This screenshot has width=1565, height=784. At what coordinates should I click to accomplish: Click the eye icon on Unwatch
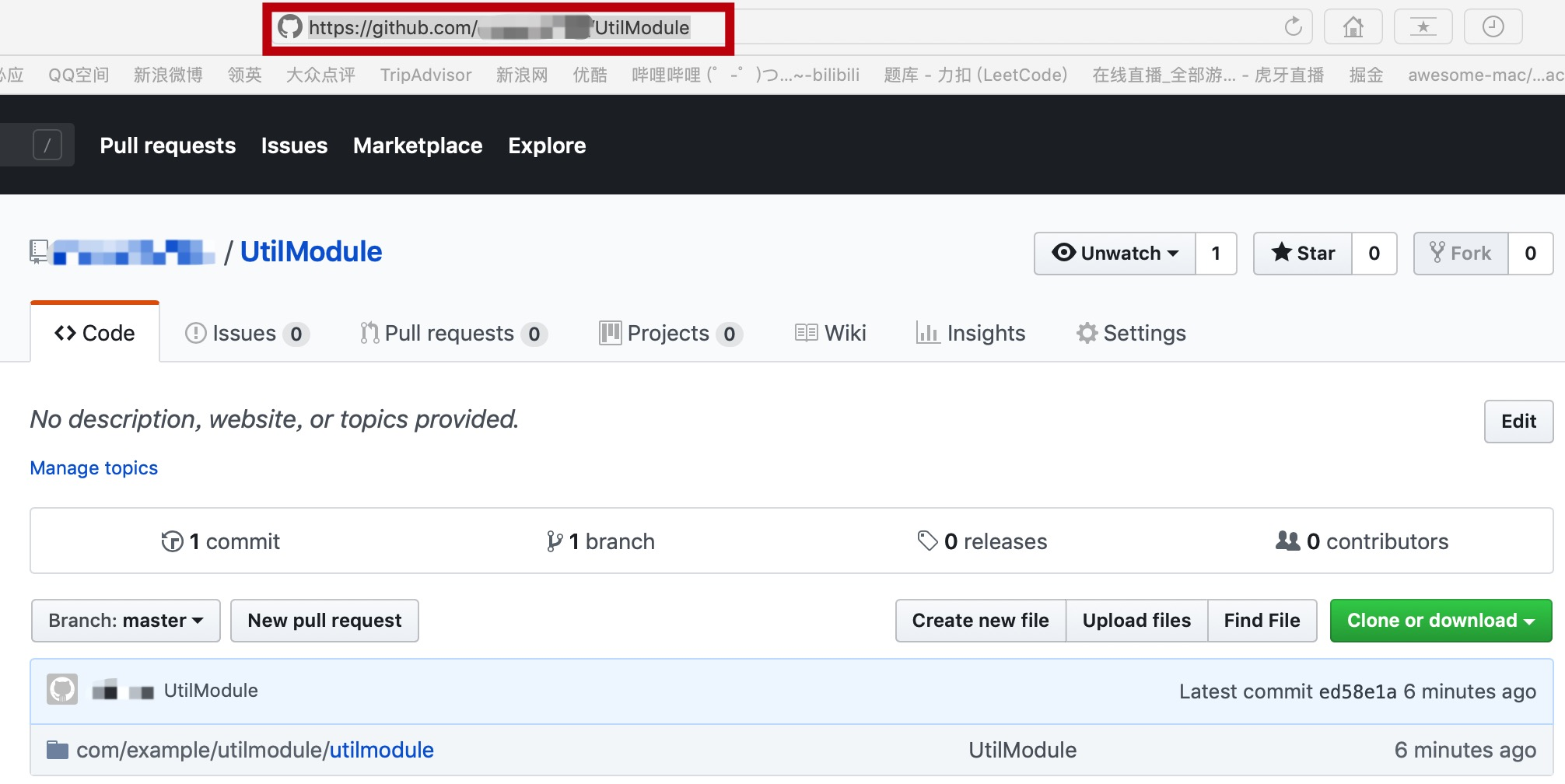point(1063,253)
